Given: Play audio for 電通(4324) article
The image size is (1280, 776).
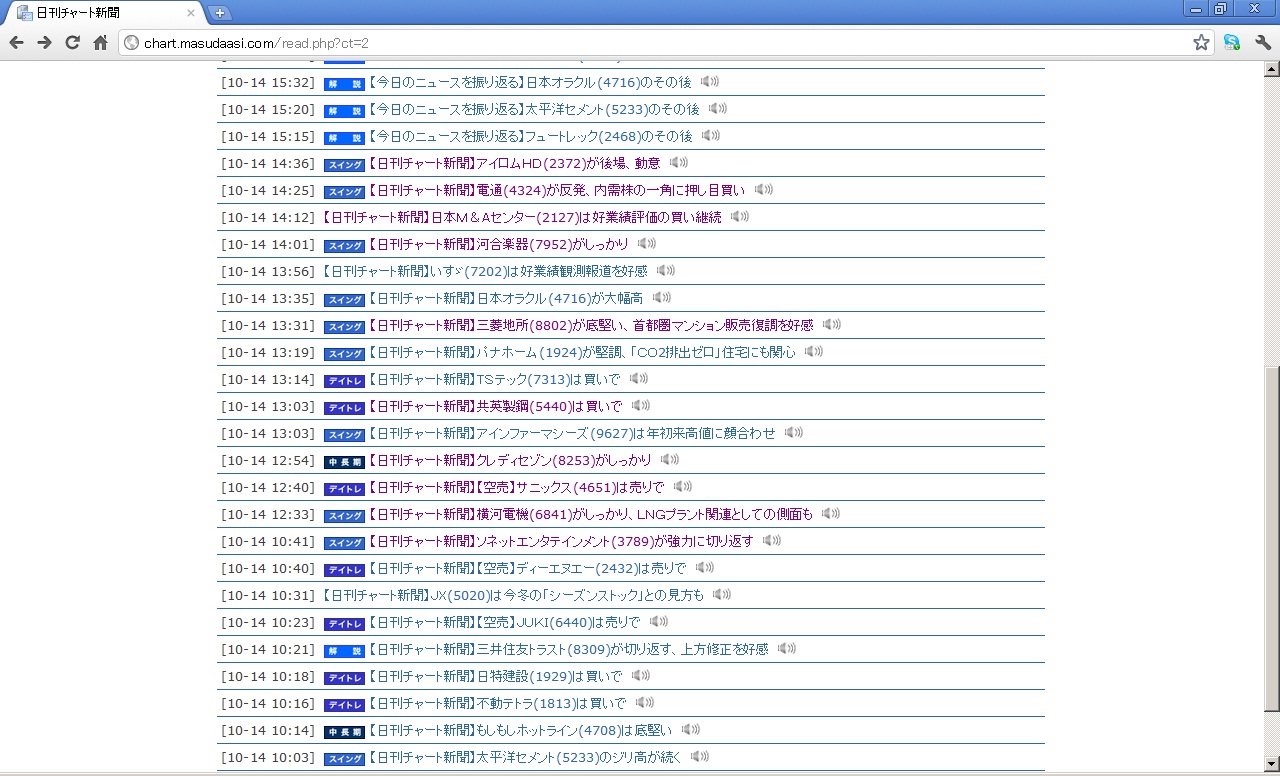Looking at the screenshot, I should [x=764, y=190].
